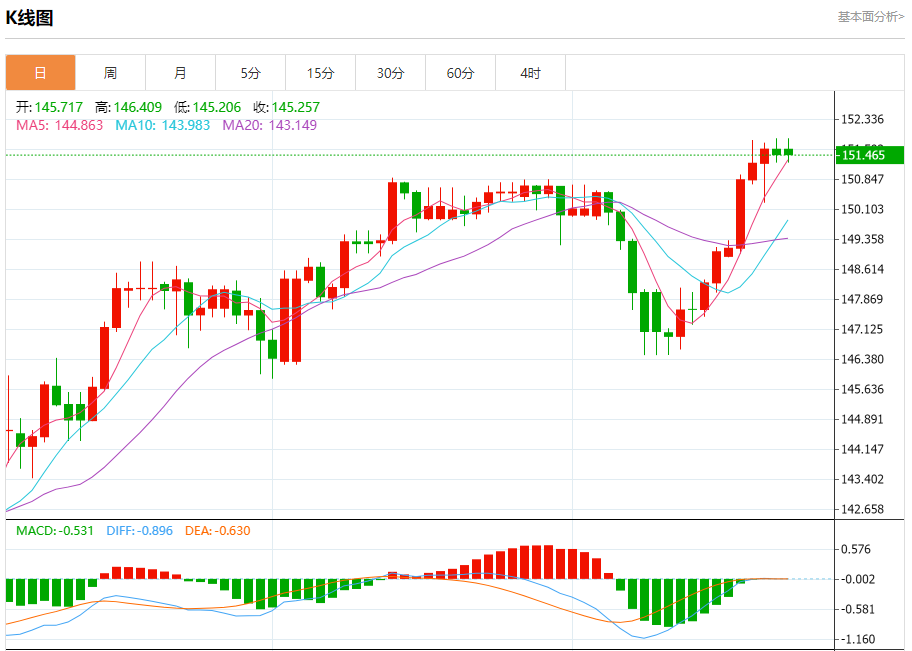Click the MA20: 143.149 indicator value
The width and height of the screenshot is (912, 651).
[x=270, y=125]
